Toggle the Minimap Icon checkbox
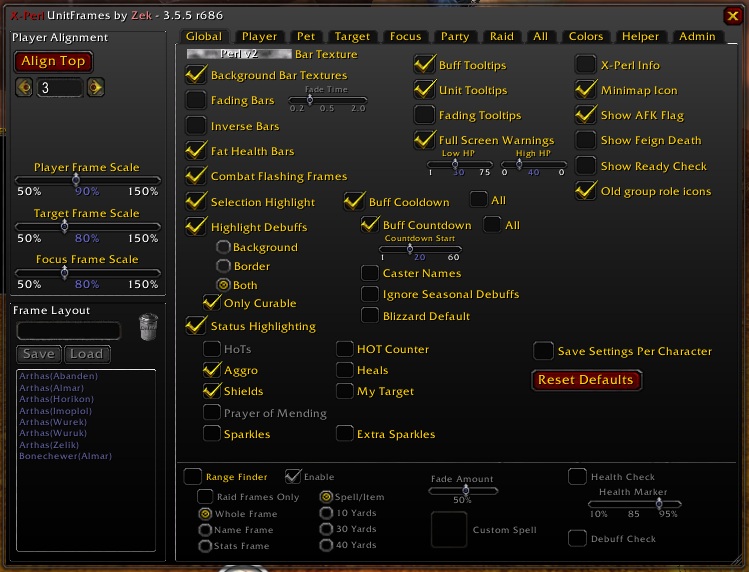This screenshot has height=572, width=749. coord(586,90)
